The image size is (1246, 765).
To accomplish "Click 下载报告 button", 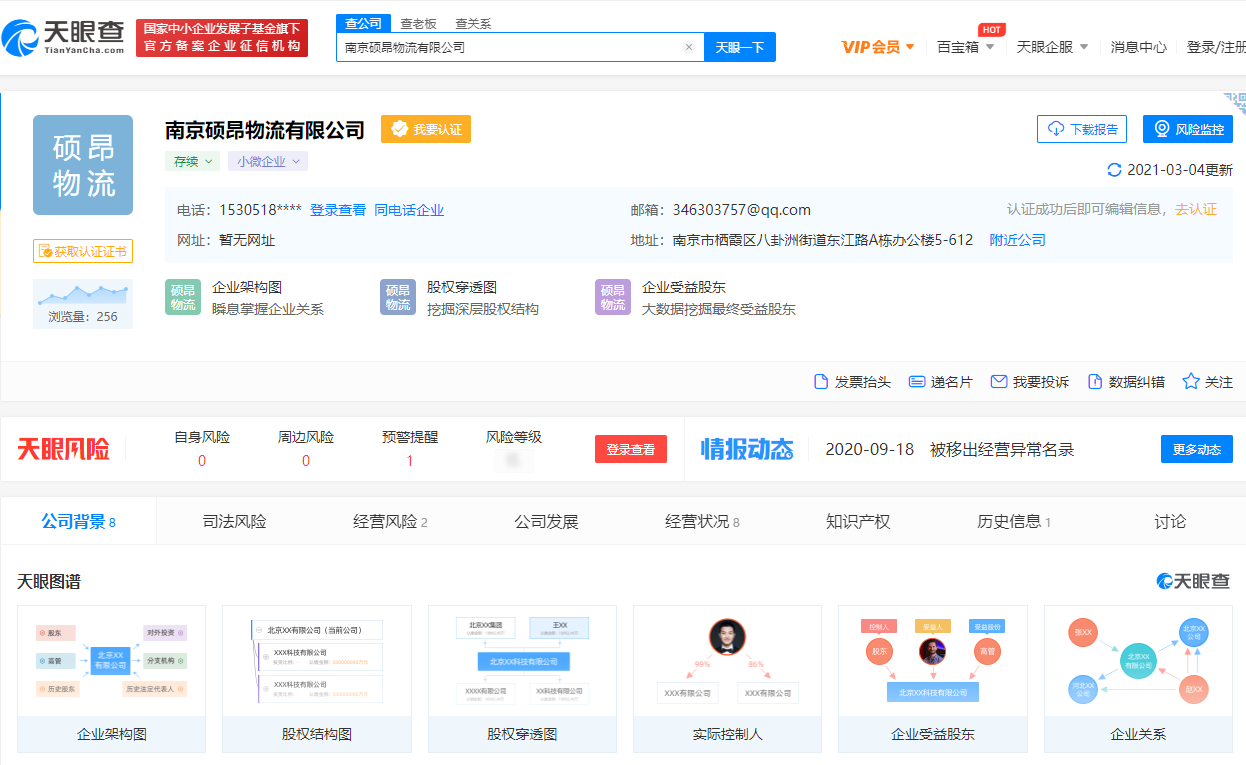I will pos(1082,129).
